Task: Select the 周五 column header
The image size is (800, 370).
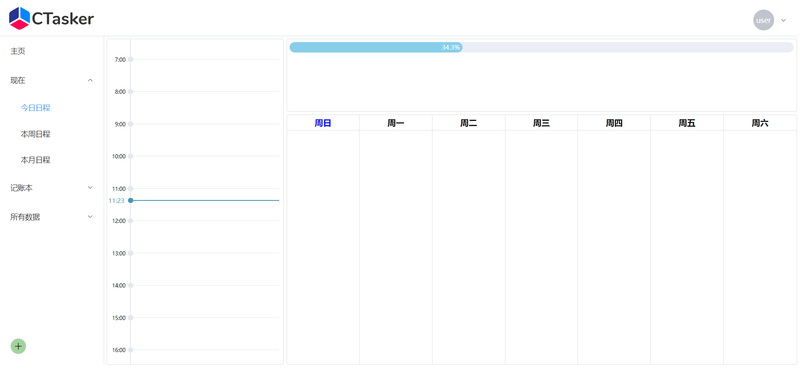Action: [687, 123]
